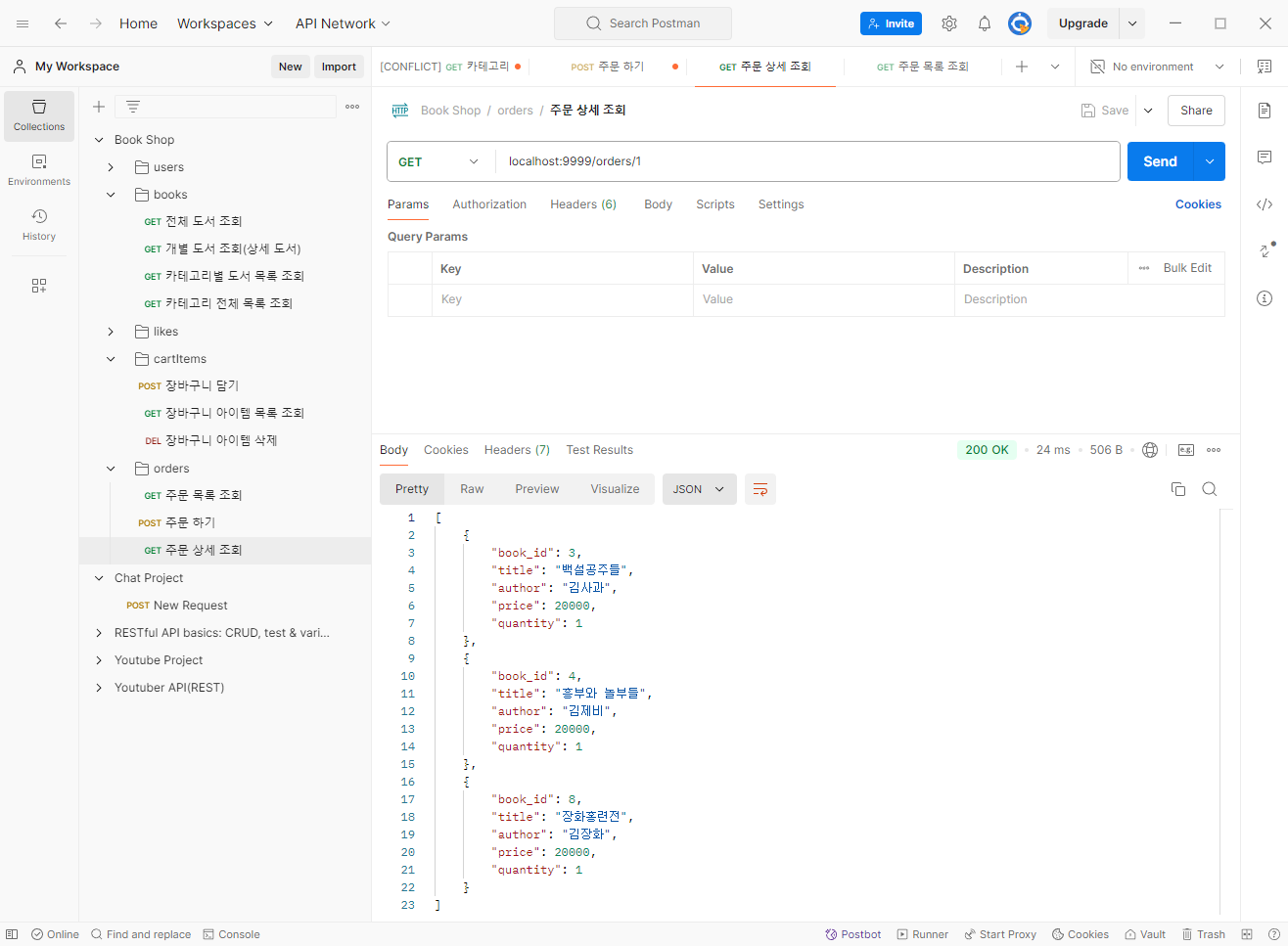Toggle two-pane layout in status bar
Image resolution: width=1288 pixels, height=946 pixels.
pos(1247,934)
